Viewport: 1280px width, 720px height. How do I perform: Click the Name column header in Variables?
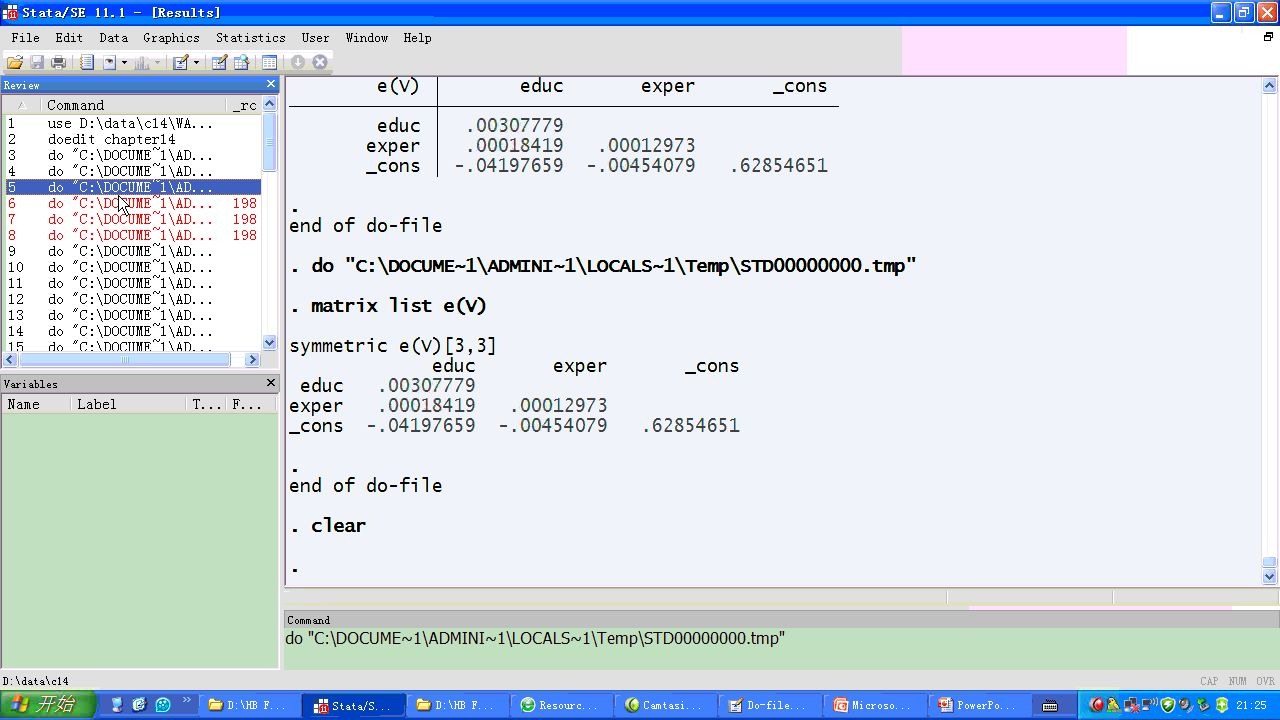37,404
